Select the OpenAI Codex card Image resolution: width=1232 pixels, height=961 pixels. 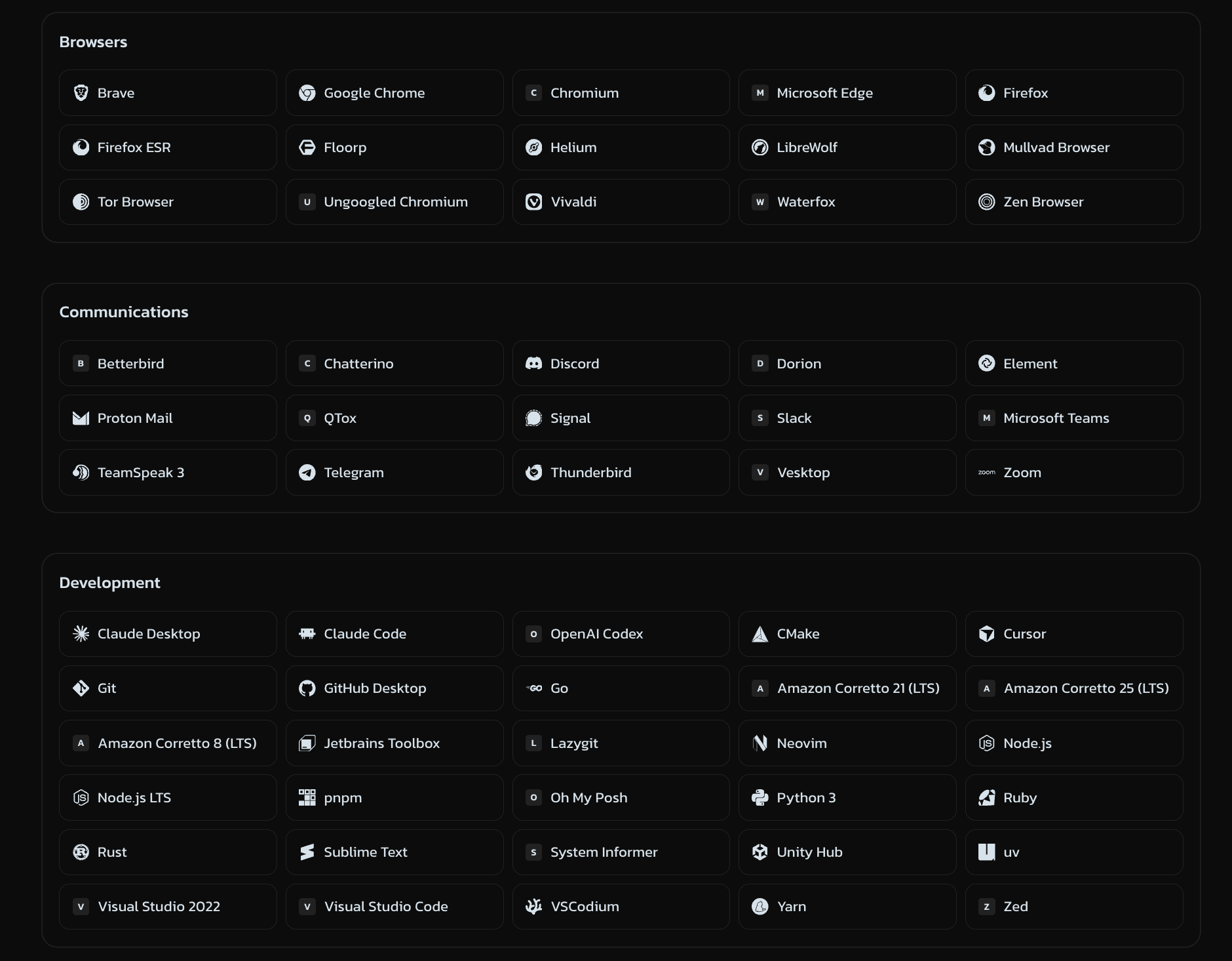621,634
